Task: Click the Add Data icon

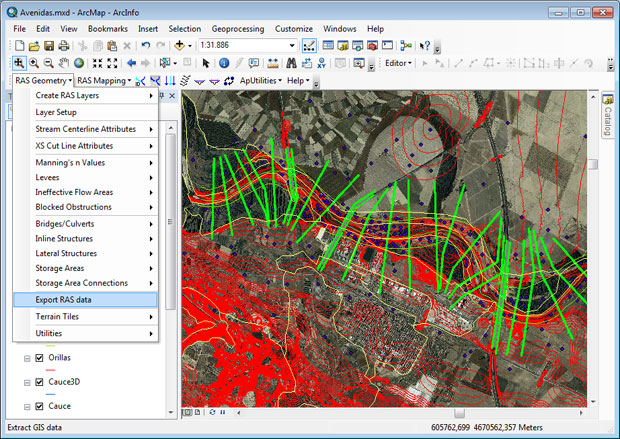Action: [x=179, y=45]
